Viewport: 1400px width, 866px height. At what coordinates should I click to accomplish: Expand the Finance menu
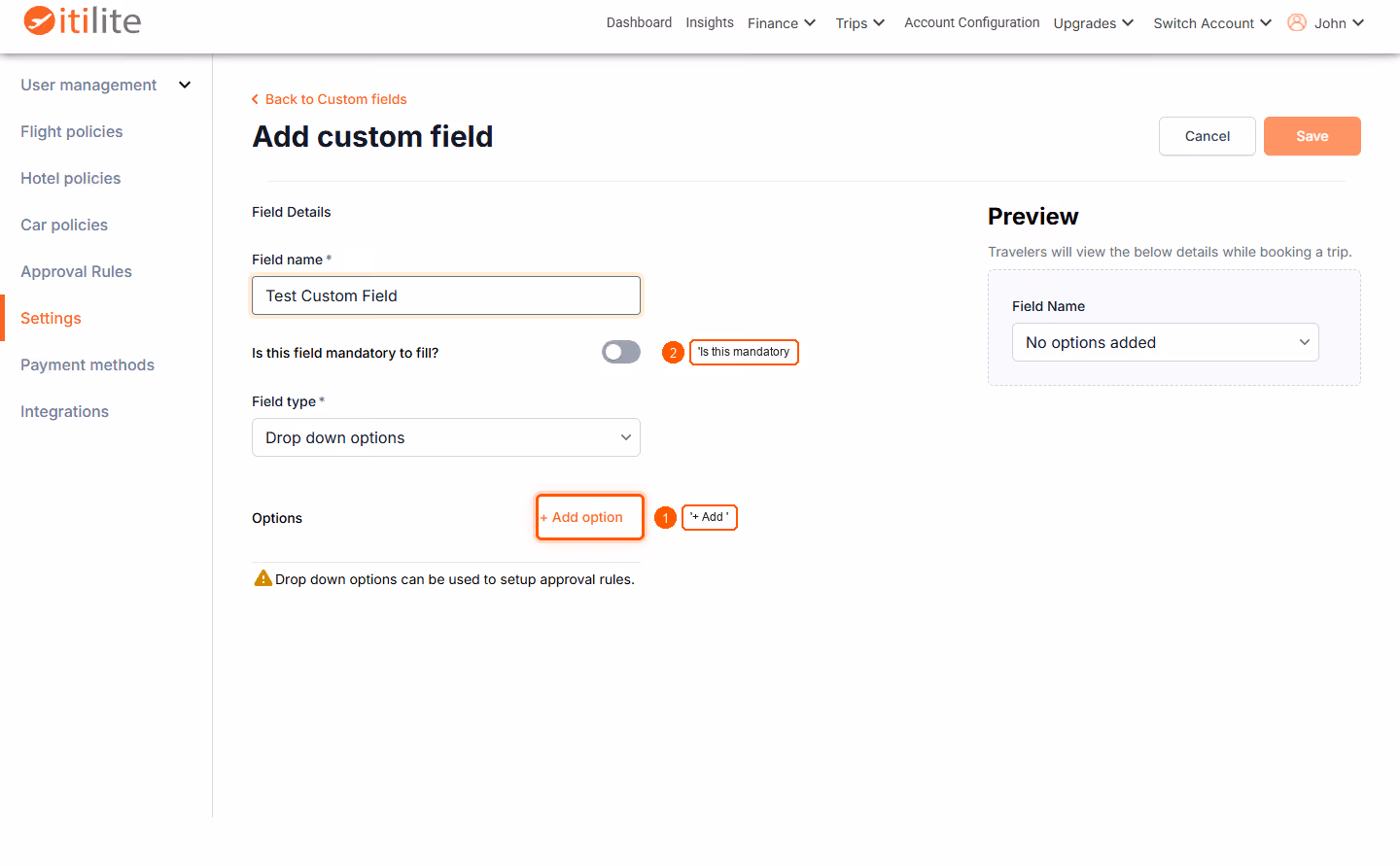782,23
